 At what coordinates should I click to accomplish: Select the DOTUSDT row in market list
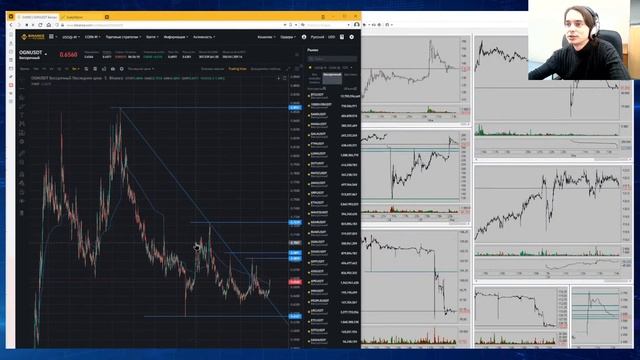point(333,164)
